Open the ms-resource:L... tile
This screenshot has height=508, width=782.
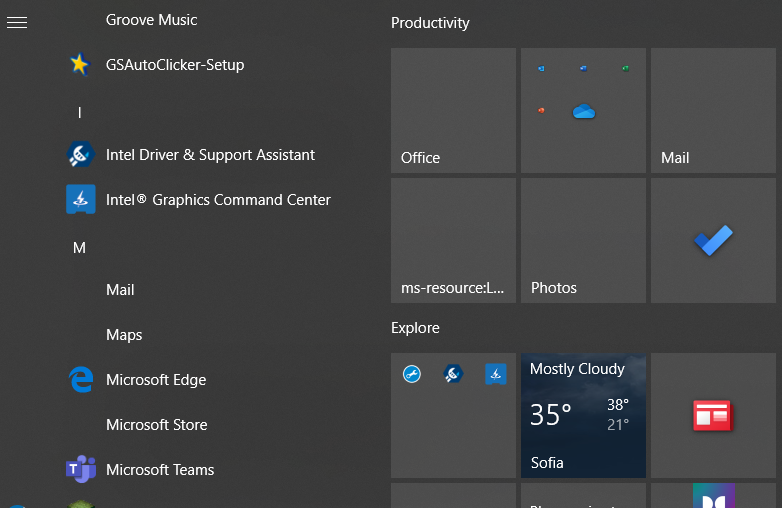pyautogui.click(x=453, y=240)
